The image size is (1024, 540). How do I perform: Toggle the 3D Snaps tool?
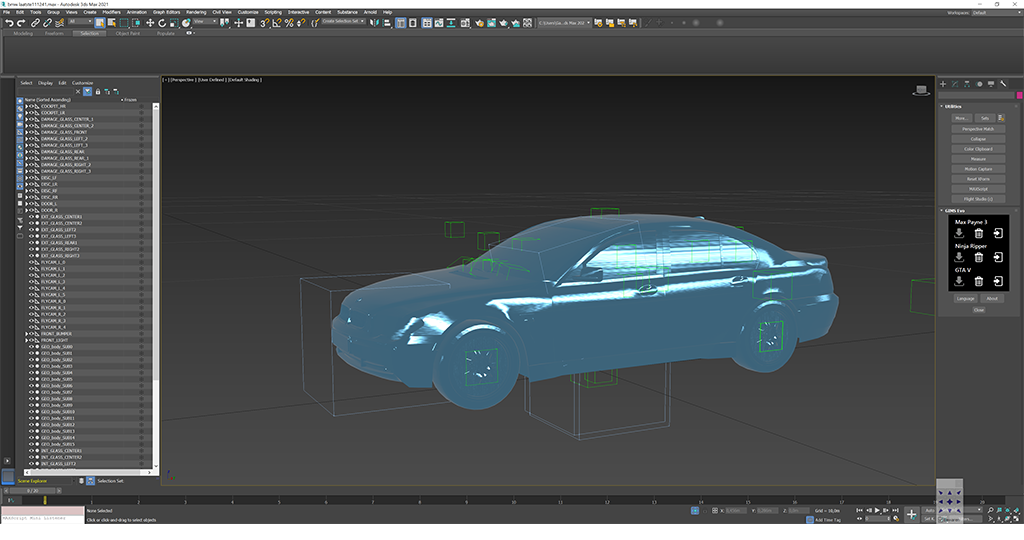pos(264,23)
